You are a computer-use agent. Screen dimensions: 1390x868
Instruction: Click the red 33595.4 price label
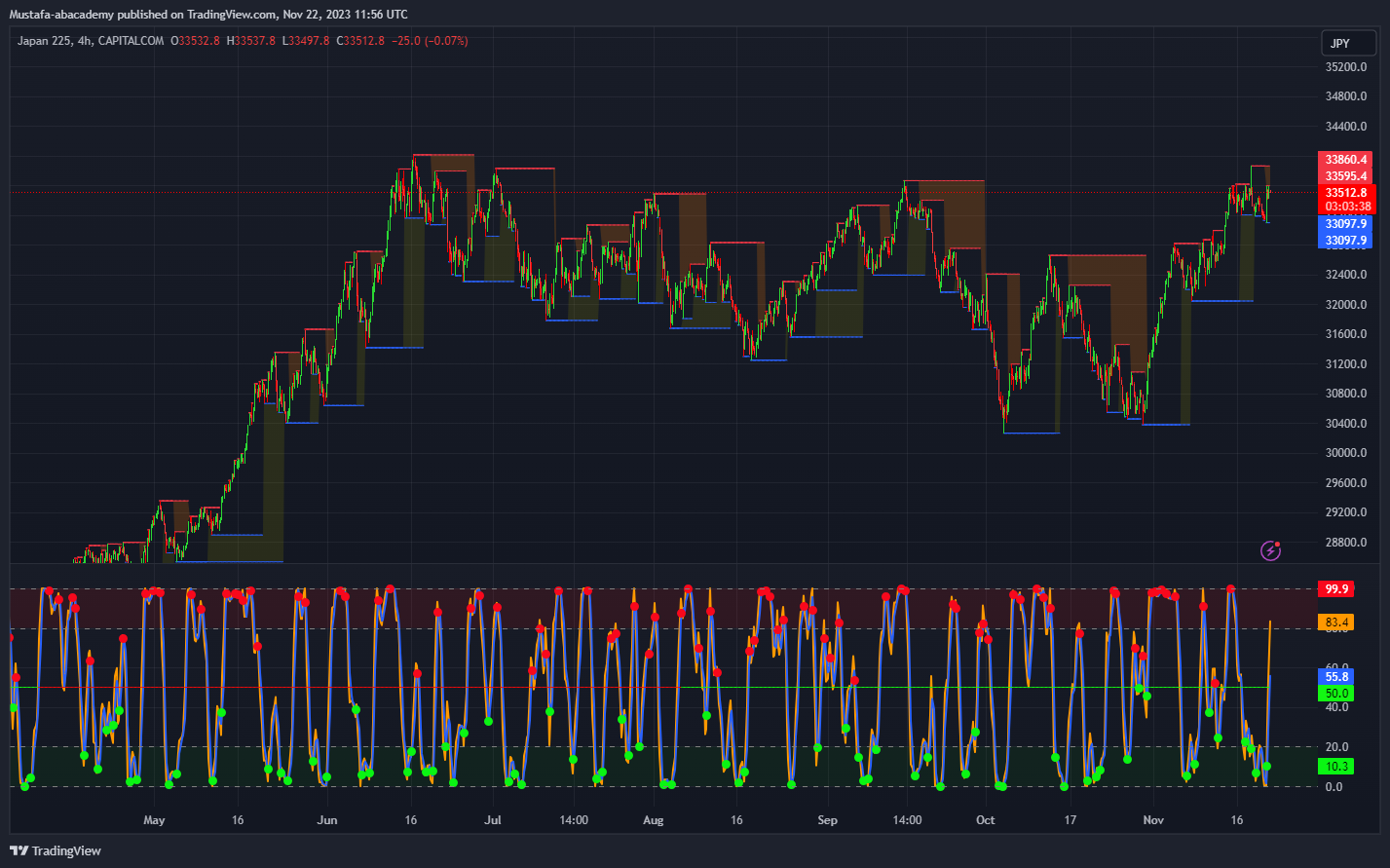click(x=1345, y=176)
